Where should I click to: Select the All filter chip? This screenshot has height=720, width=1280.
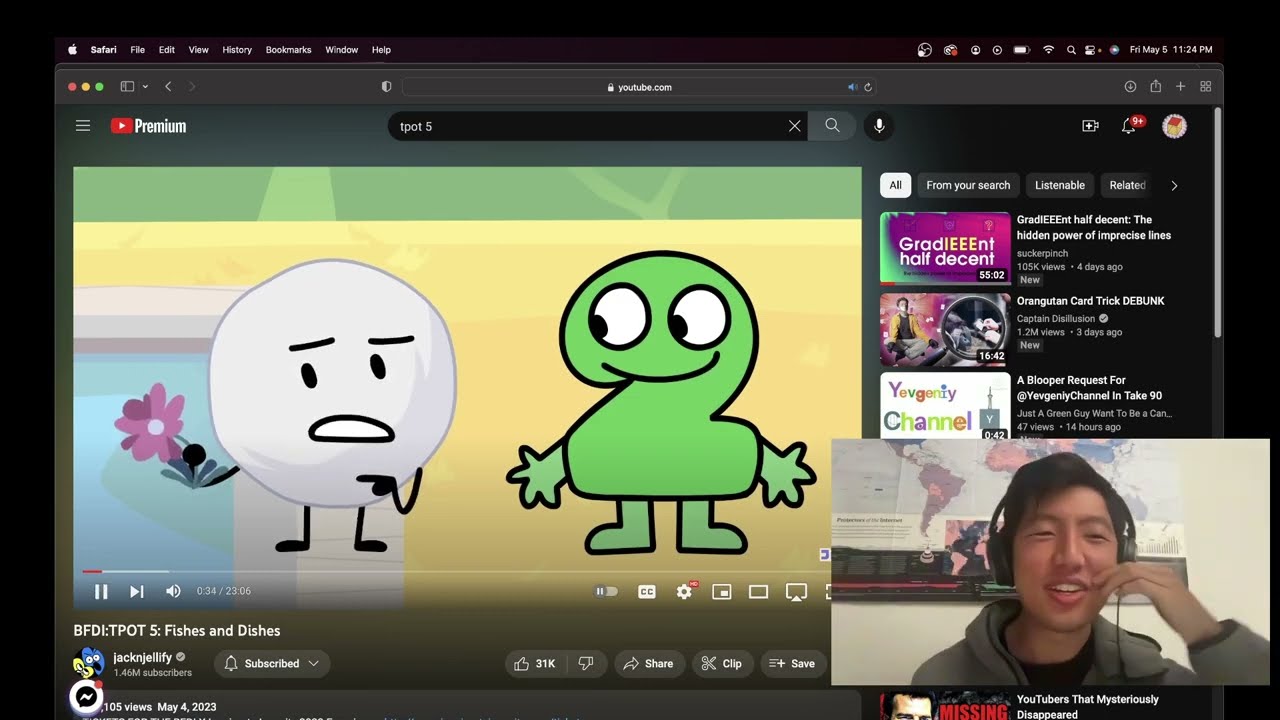(895, 185)
